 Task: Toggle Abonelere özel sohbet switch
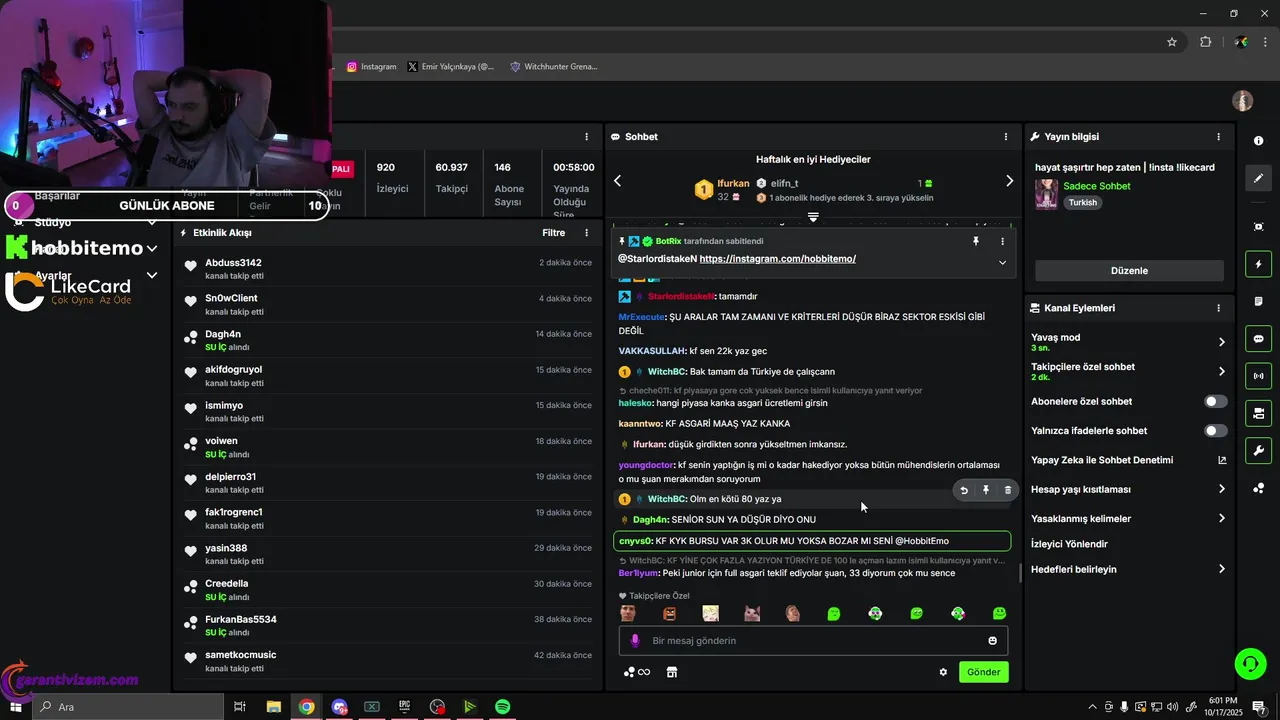(x=1215, y=401)
